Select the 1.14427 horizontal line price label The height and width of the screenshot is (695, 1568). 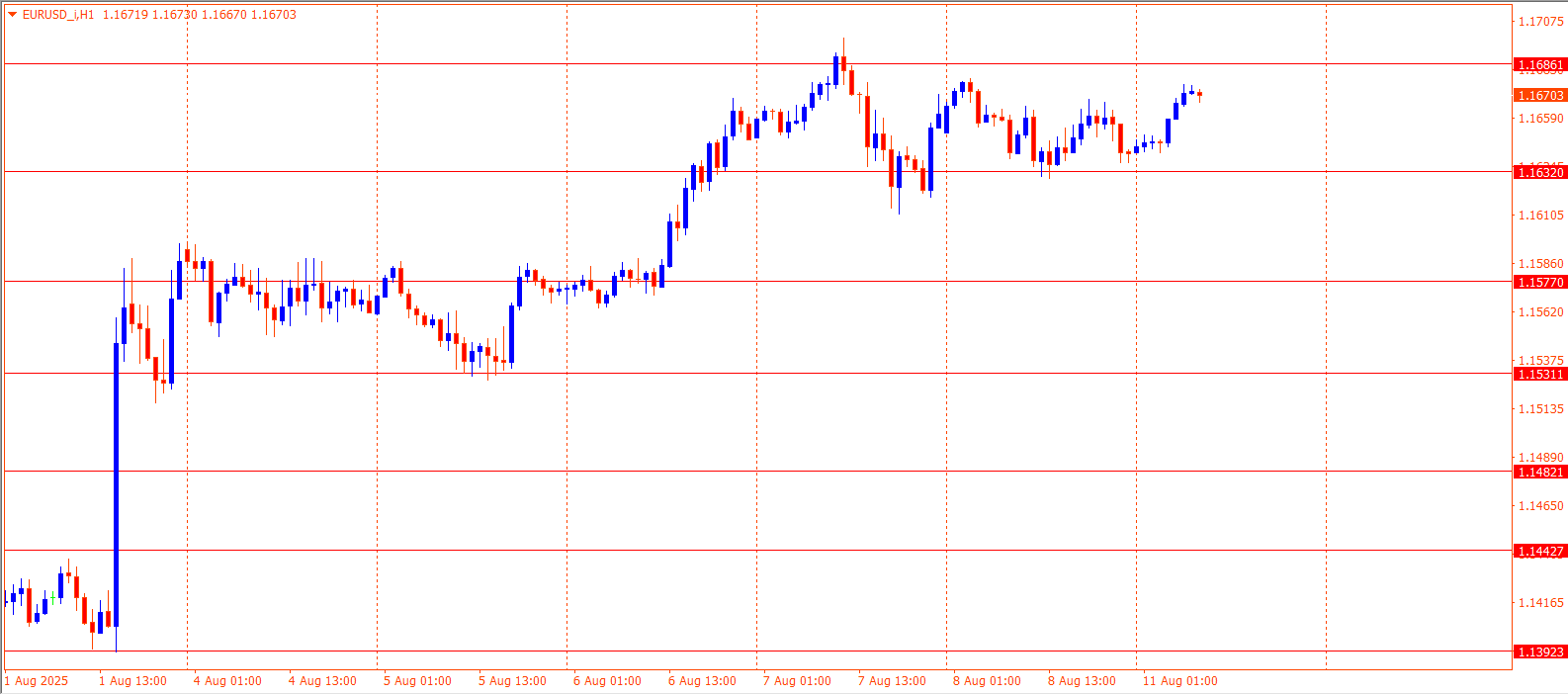1540,551
